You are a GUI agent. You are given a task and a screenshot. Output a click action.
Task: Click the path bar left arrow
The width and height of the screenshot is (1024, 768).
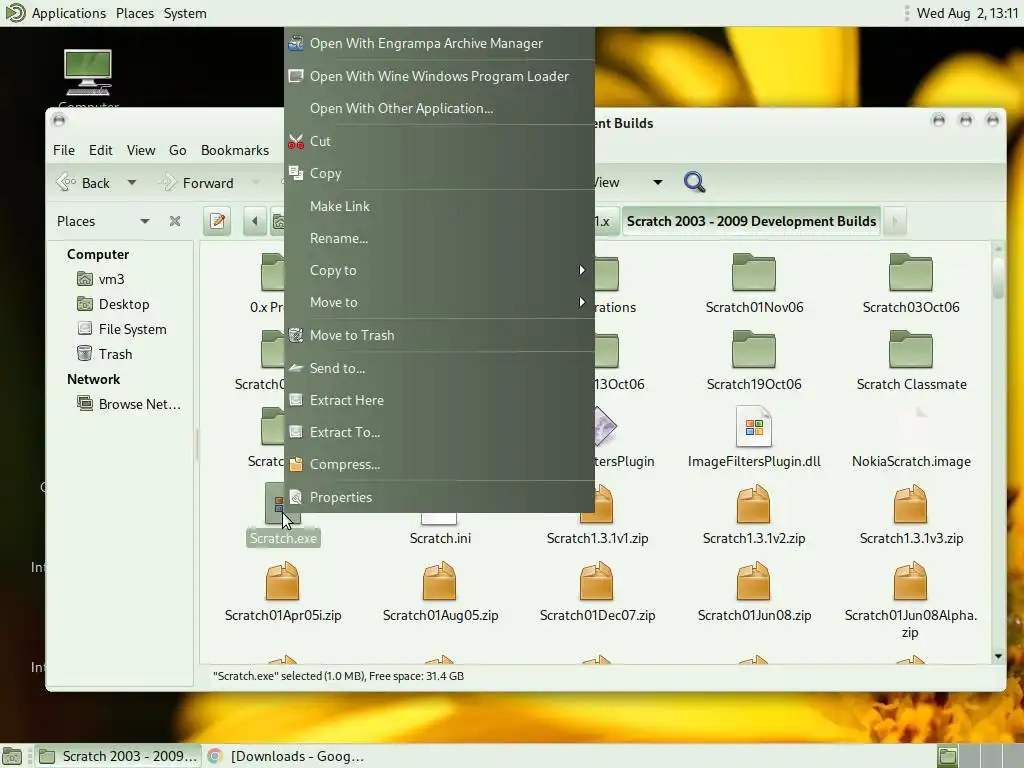[255, 221]
